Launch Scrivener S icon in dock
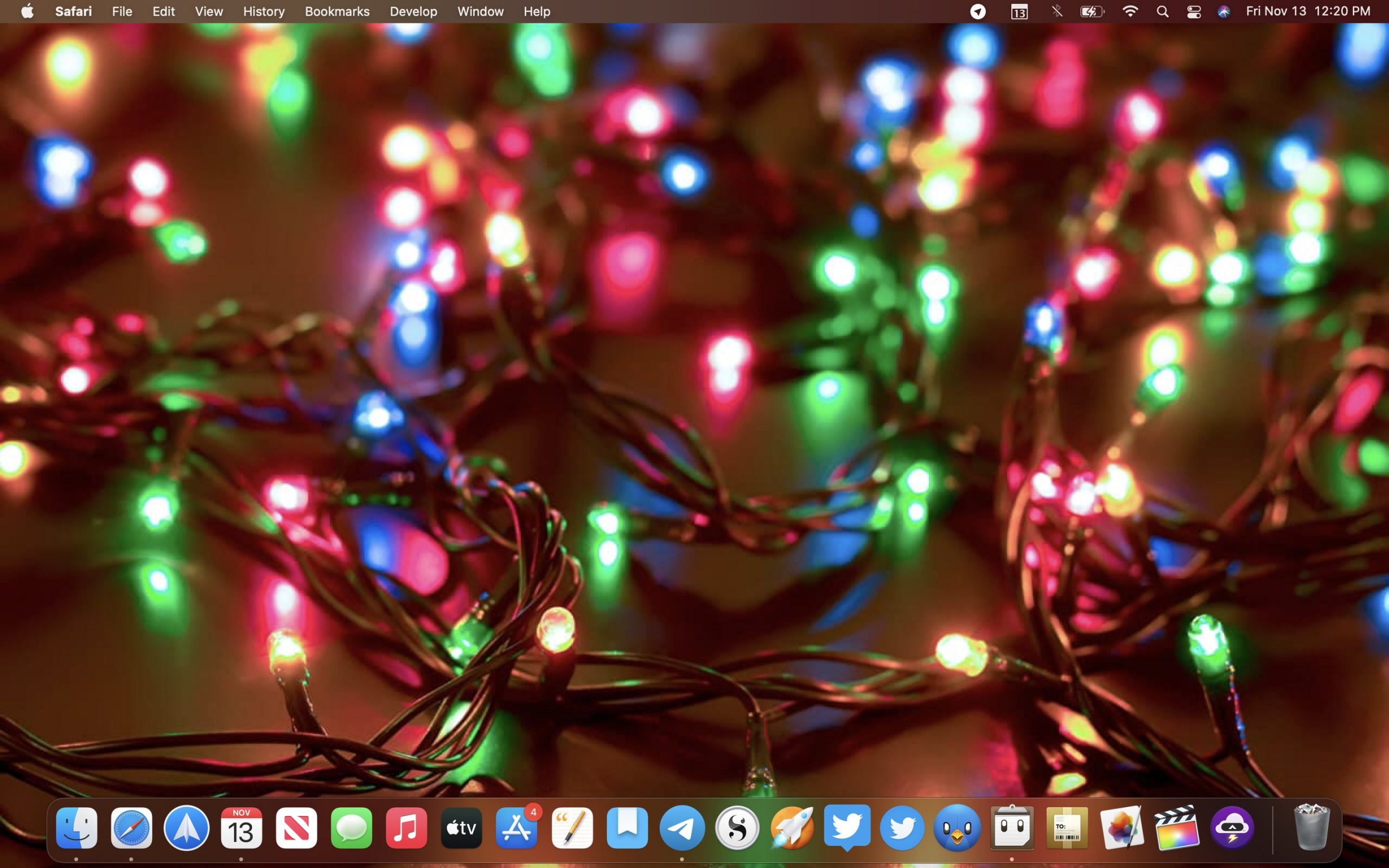1389x868 pixels. click(x=737, y=828)
